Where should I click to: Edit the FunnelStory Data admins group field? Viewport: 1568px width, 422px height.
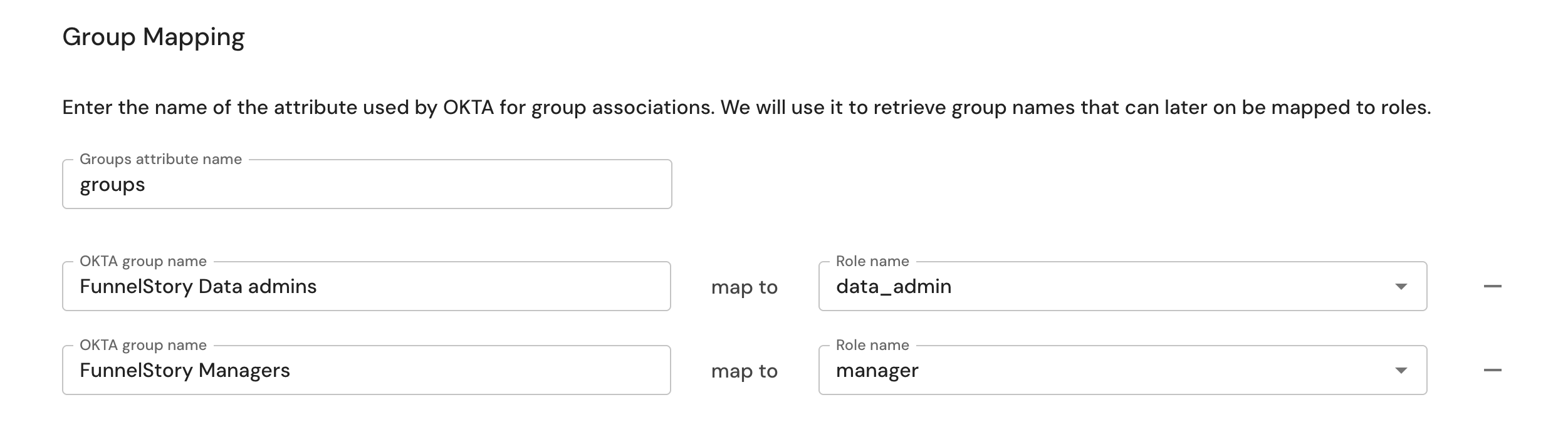tap(367, 286)
